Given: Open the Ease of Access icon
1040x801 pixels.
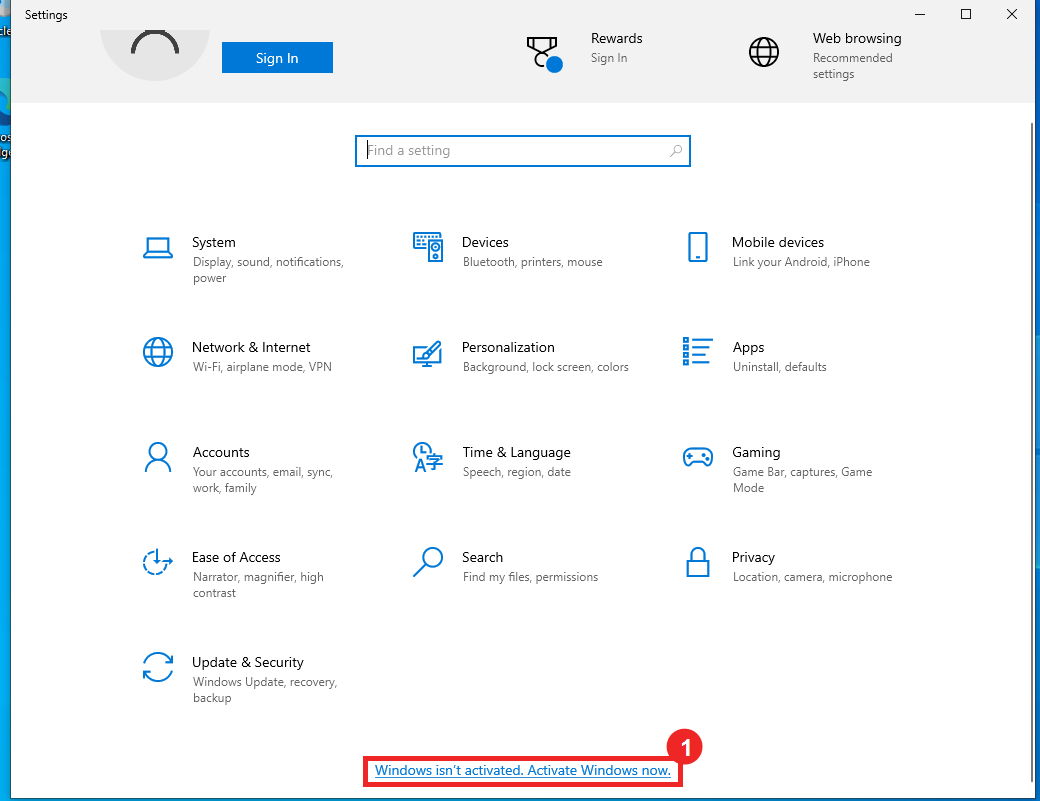Looking at the screenshot, I should (158, 562).
